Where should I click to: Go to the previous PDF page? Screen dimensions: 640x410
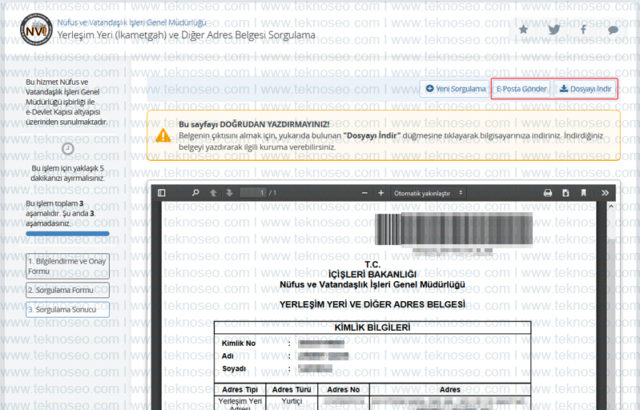pos(213,193)
